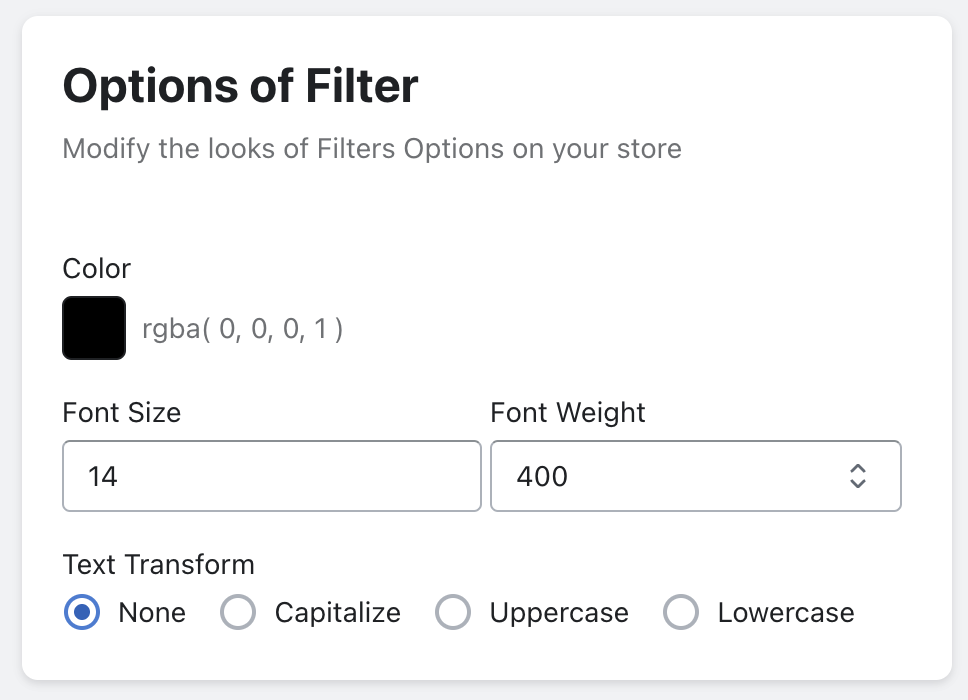This screenshot has height=700, width=968.
Task: Click the rgba( 0, 0, 0, 1 ) value text
Action: coord(243,329)
